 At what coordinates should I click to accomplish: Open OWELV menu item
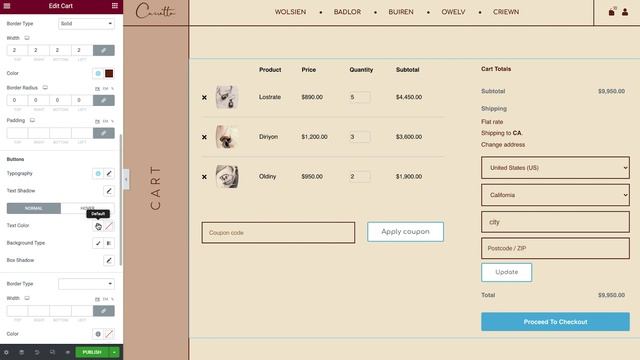(453, 12)
